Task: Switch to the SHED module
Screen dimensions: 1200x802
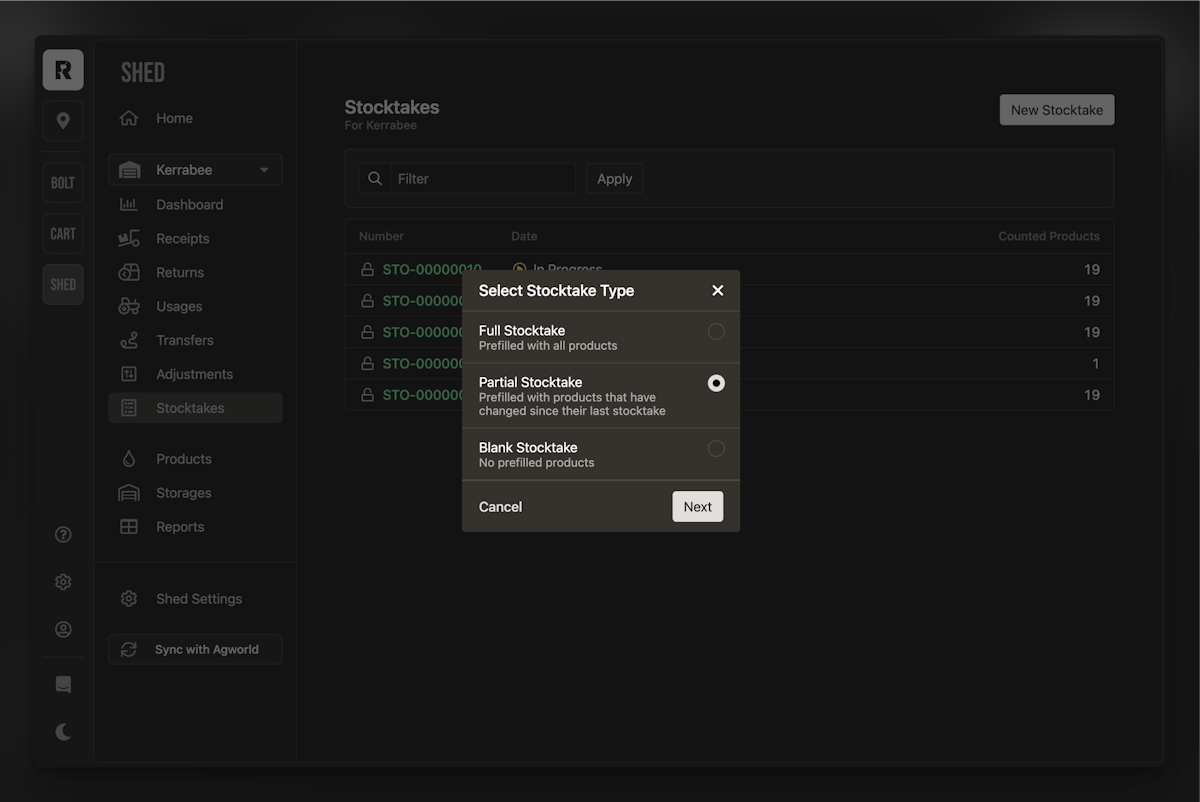Action: [62, 284]
